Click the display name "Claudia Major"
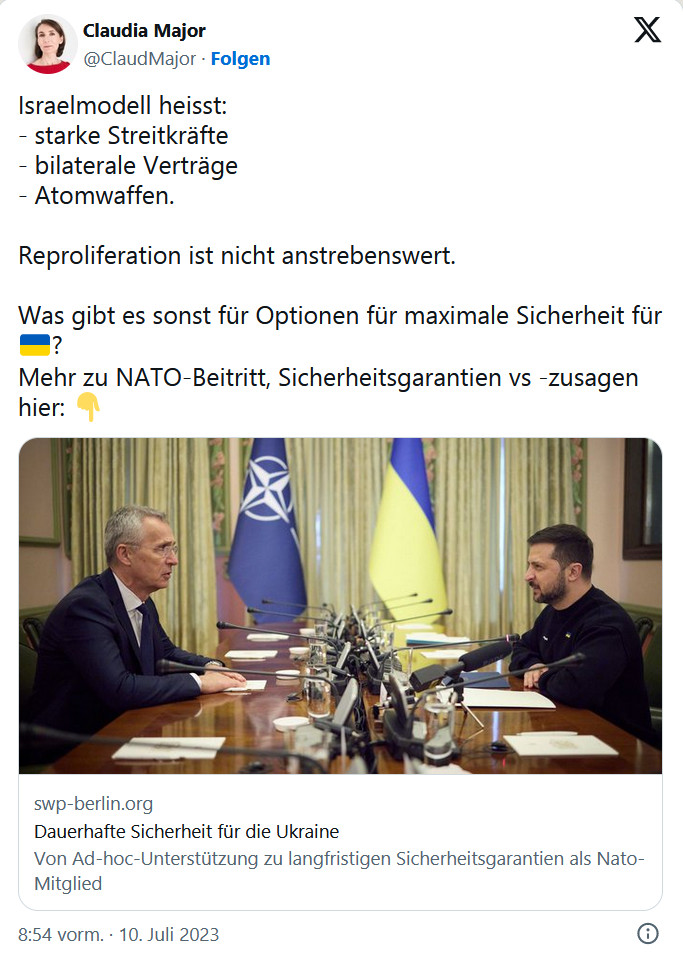 click(144, 31)
